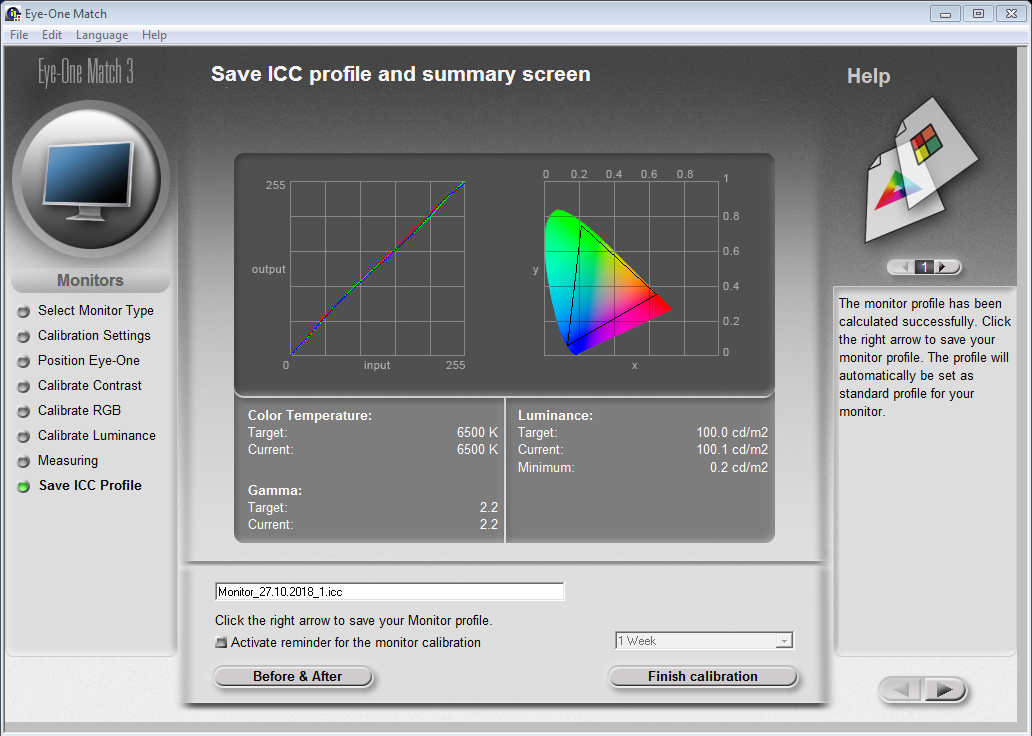Screen dimensions: 1032x736
Task: Open the File menu
Action: pyautogui.click(x=18, y=35)
